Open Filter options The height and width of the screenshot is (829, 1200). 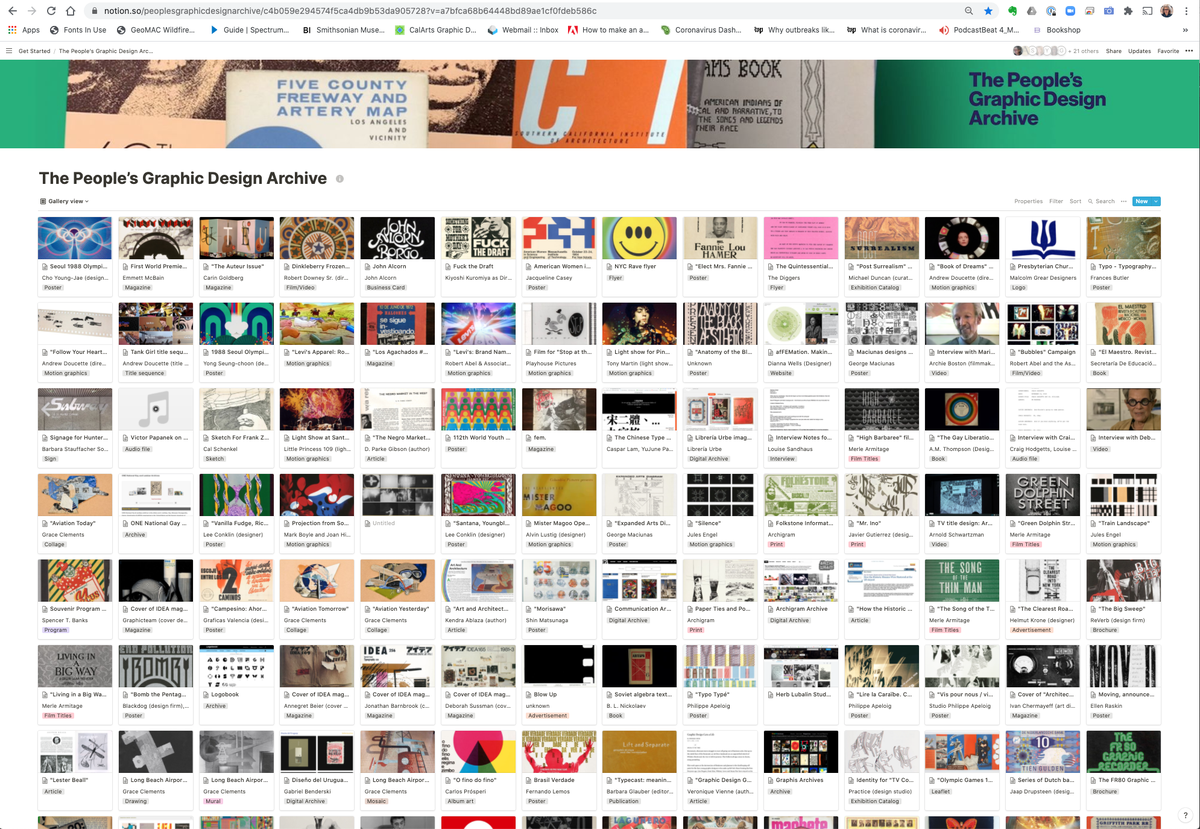click(x=1056, y=201)
